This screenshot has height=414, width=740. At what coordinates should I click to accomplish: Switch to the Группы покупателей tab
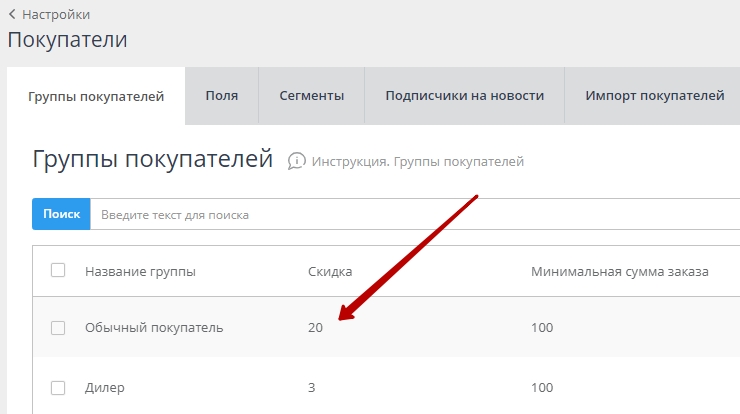[x=96, y=96]
